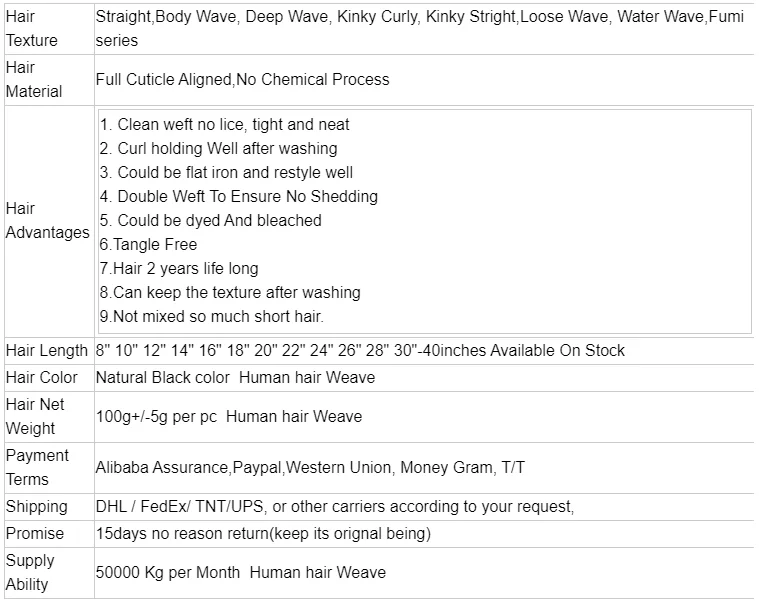Click the "Hair Advantages" row label
Image resolution: width=759 pixels, height=603 pixels.
point(47,221)
